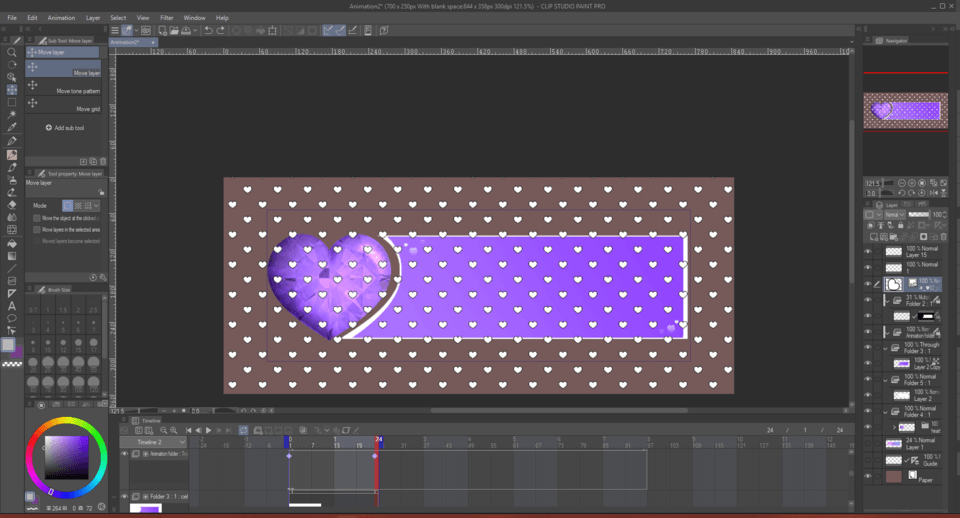The height and width of the screenshot is (518, 960).
Task: Expand the Mode options dropdown arrow
Action: tap(97, 205)
